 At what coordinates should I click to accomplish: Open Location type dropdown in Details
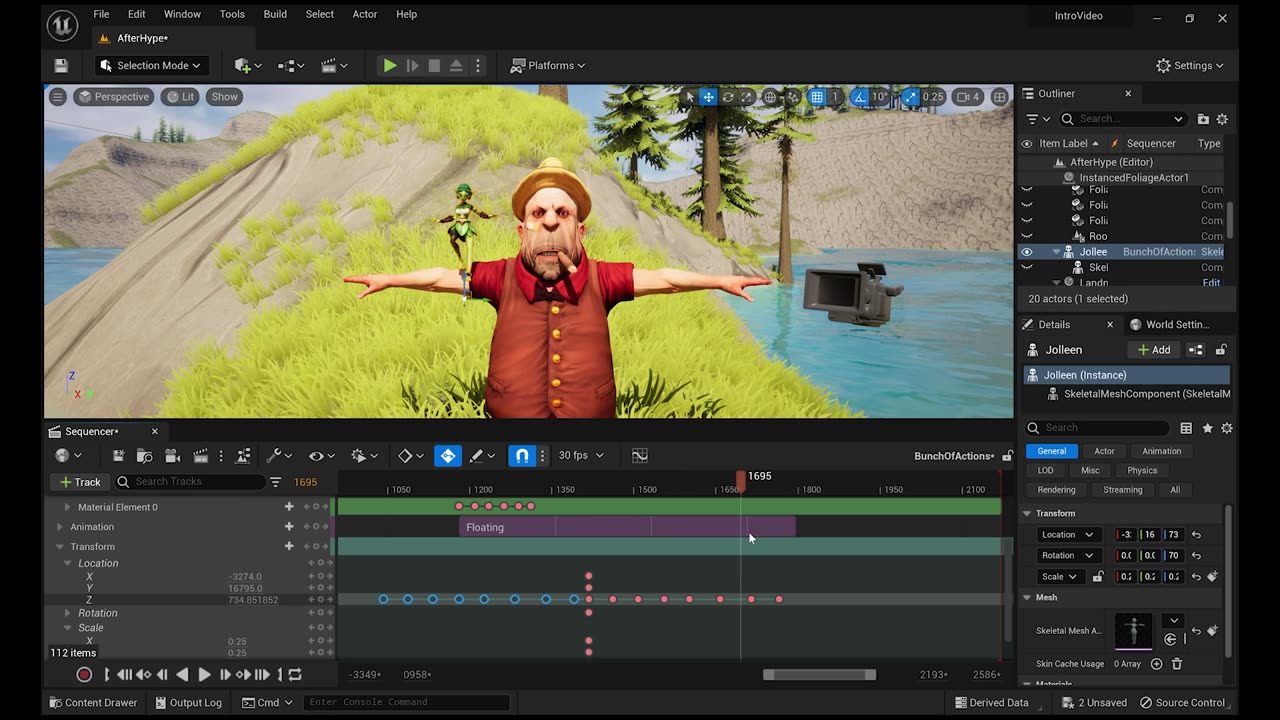coord(1068,535)
